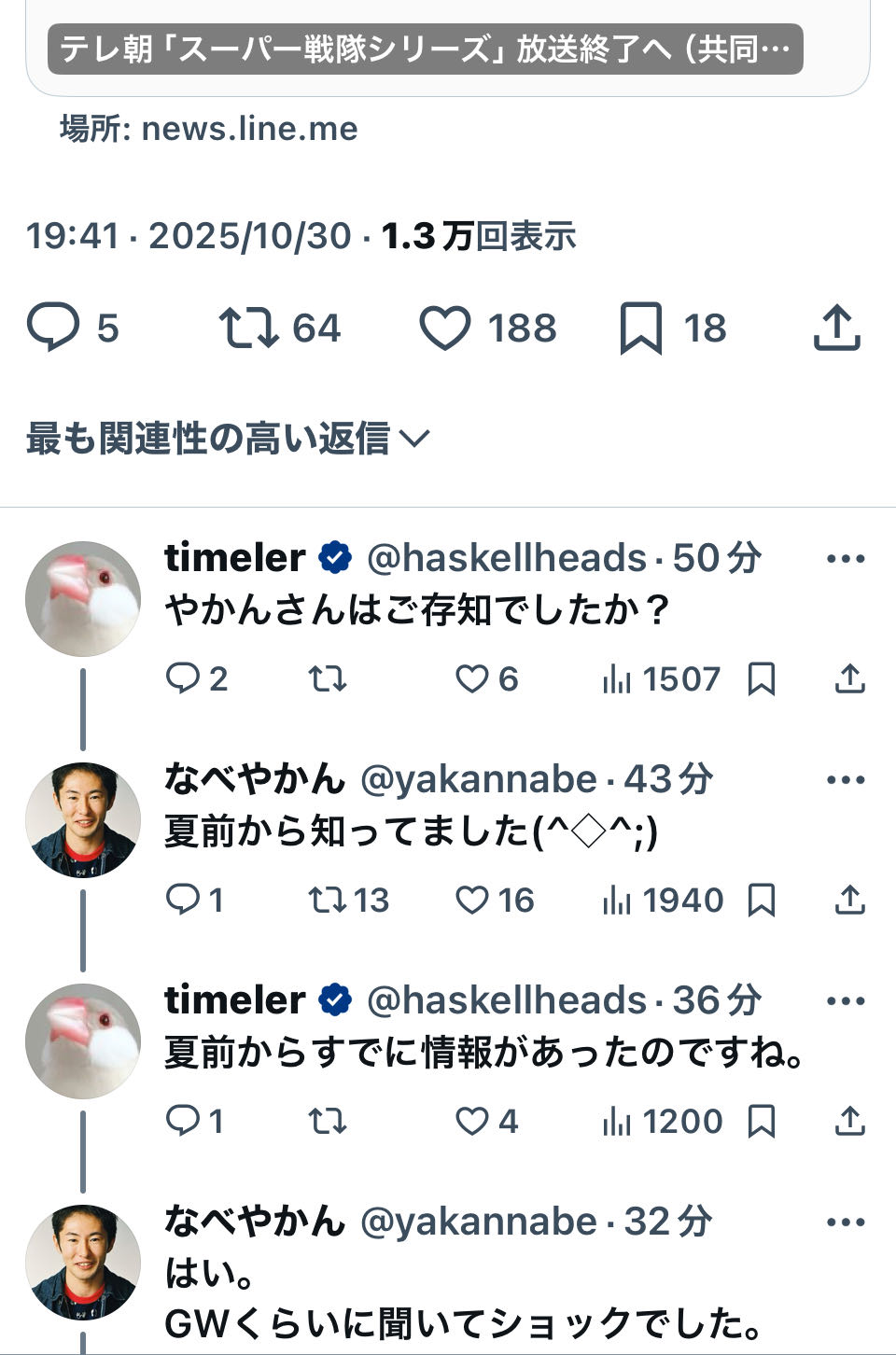The image size is (896, 1355).
Task: Open more options on timeler's 50分 reply
Action: [x=846, y=559]
